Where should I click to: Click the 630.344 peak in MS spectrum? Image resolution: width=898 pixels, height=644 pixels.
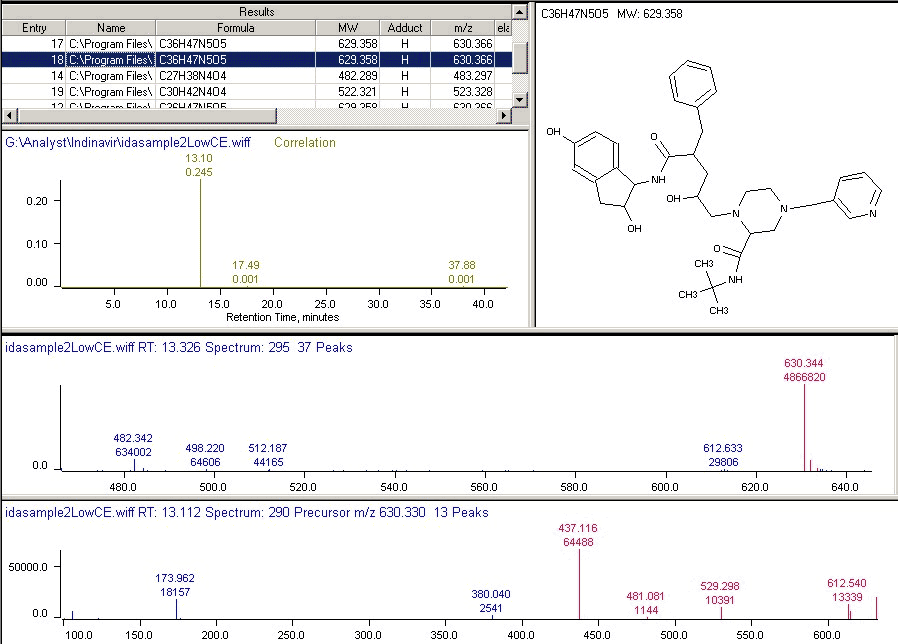click(x=805, y=427)
